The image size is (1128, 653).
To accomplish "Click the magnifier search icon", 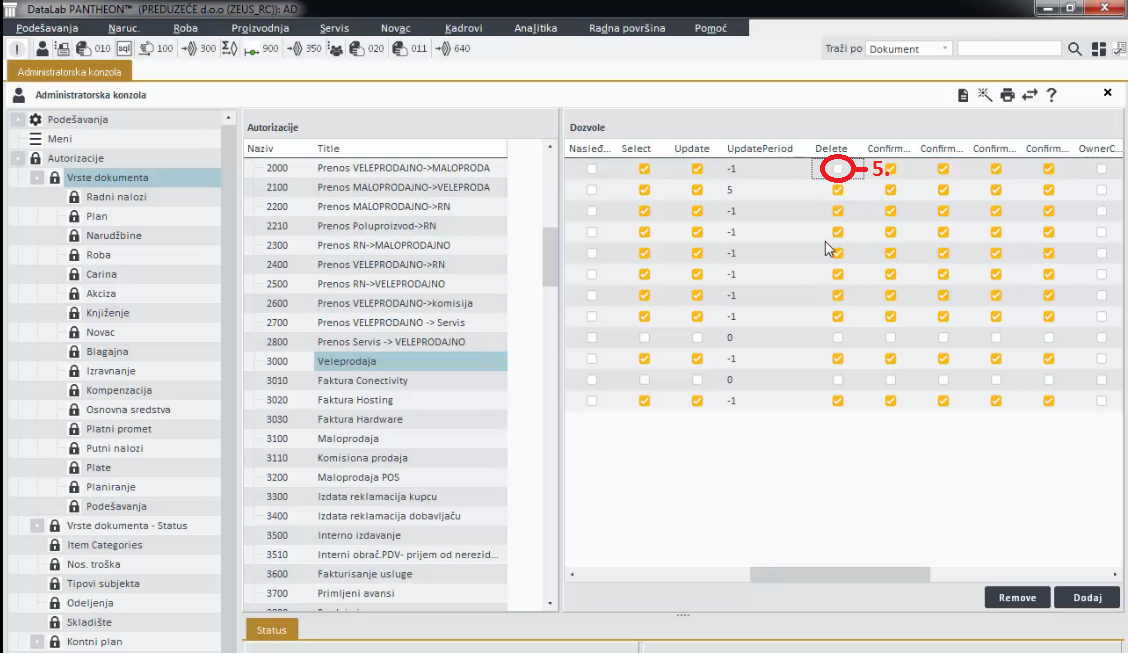I will [x=1075, y=49].
